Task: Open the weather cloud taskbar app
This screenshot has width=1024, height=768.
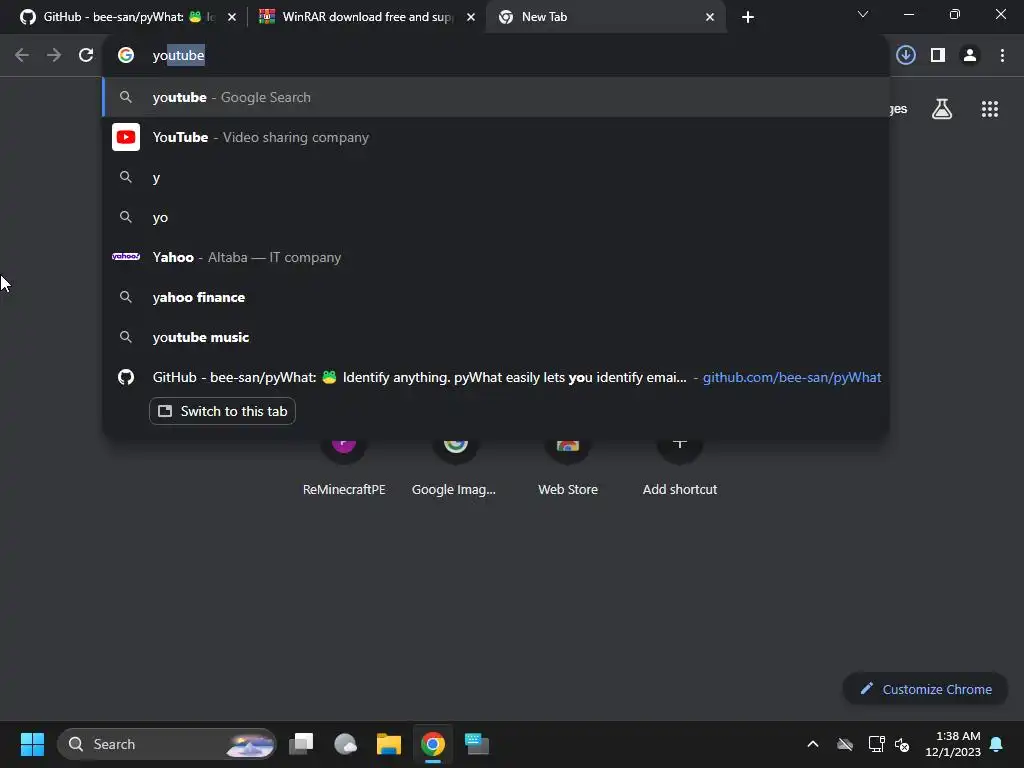Action: pos(345,744)
